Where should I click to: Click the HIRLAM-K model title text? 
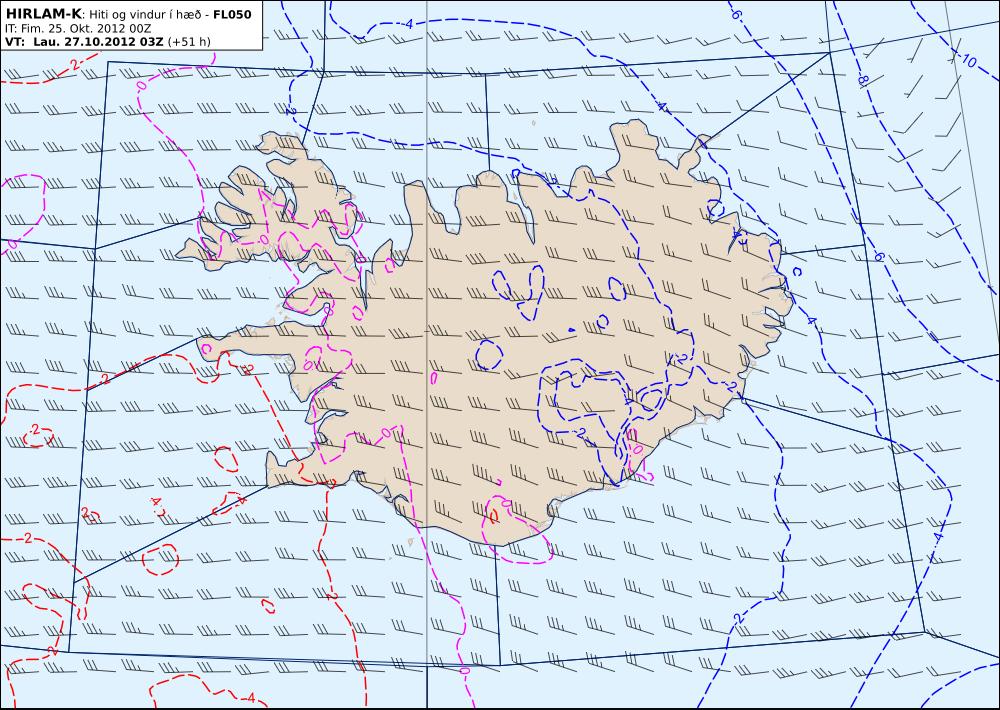click(x=44, y=14)
